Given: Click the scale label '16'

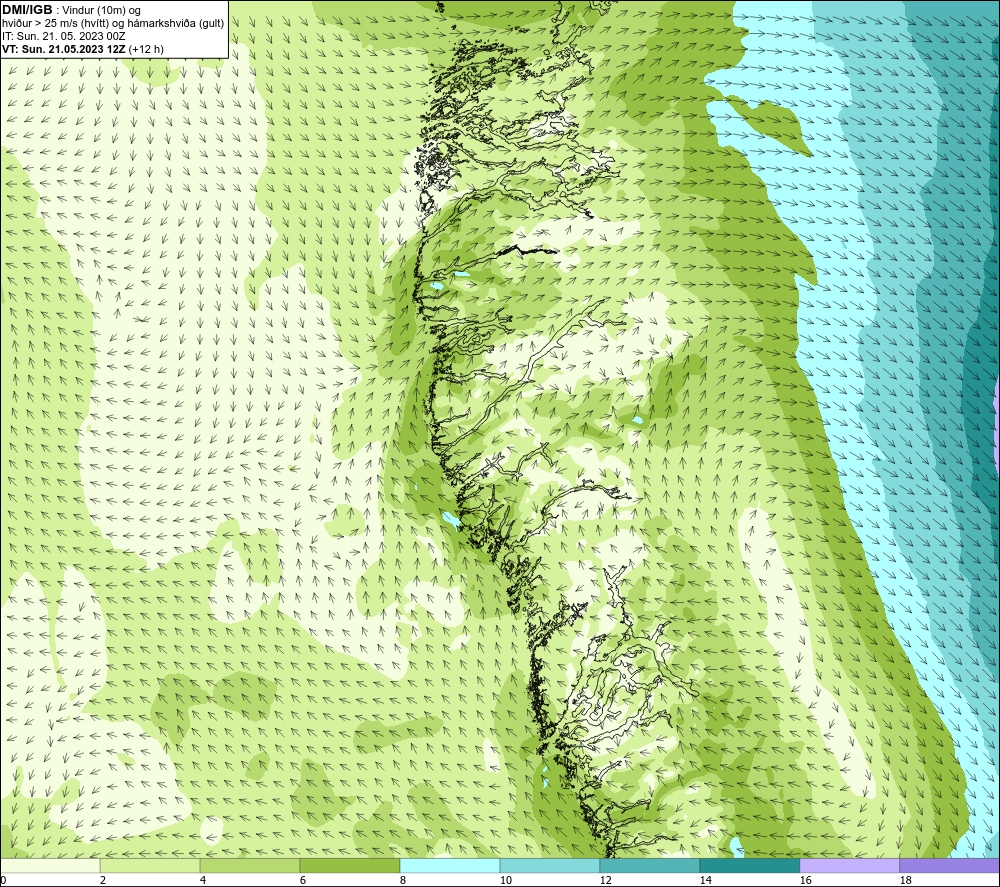Looking at the screenshot, I should pyautogui.click(x=805, y=881).
